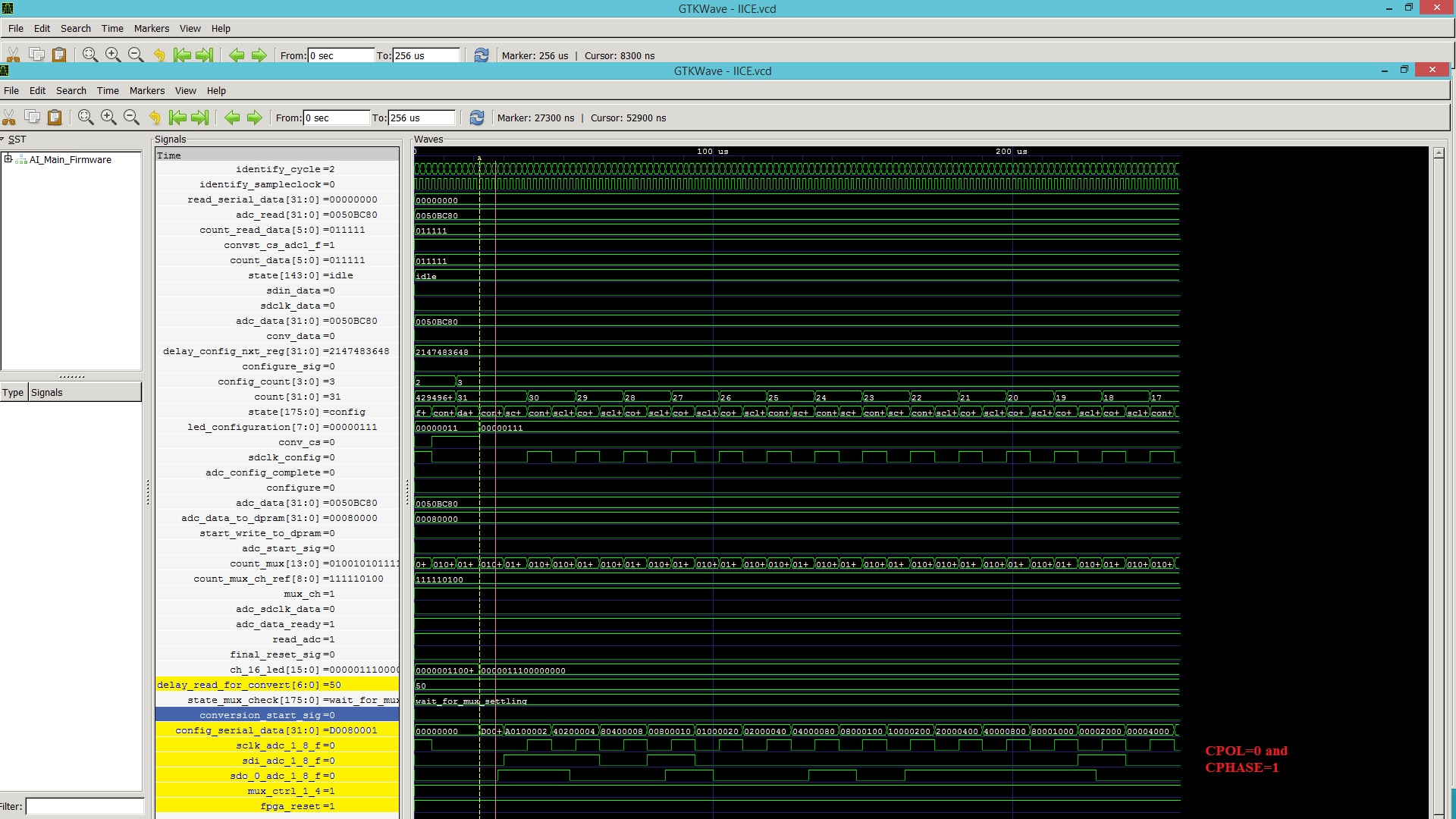Viewport: 1456px width, 819px height.
Task: Jump to start with lower toolbar's Zoom-to-Start icon
Action: coord(177,118)
